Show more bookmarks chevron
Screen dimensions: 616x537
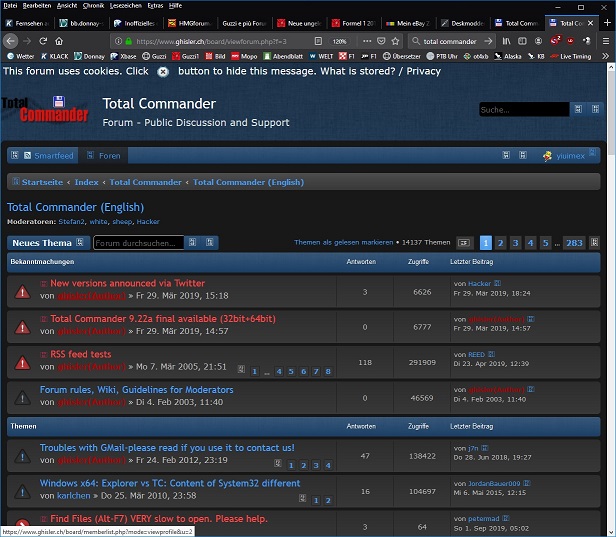click(605, 56)
